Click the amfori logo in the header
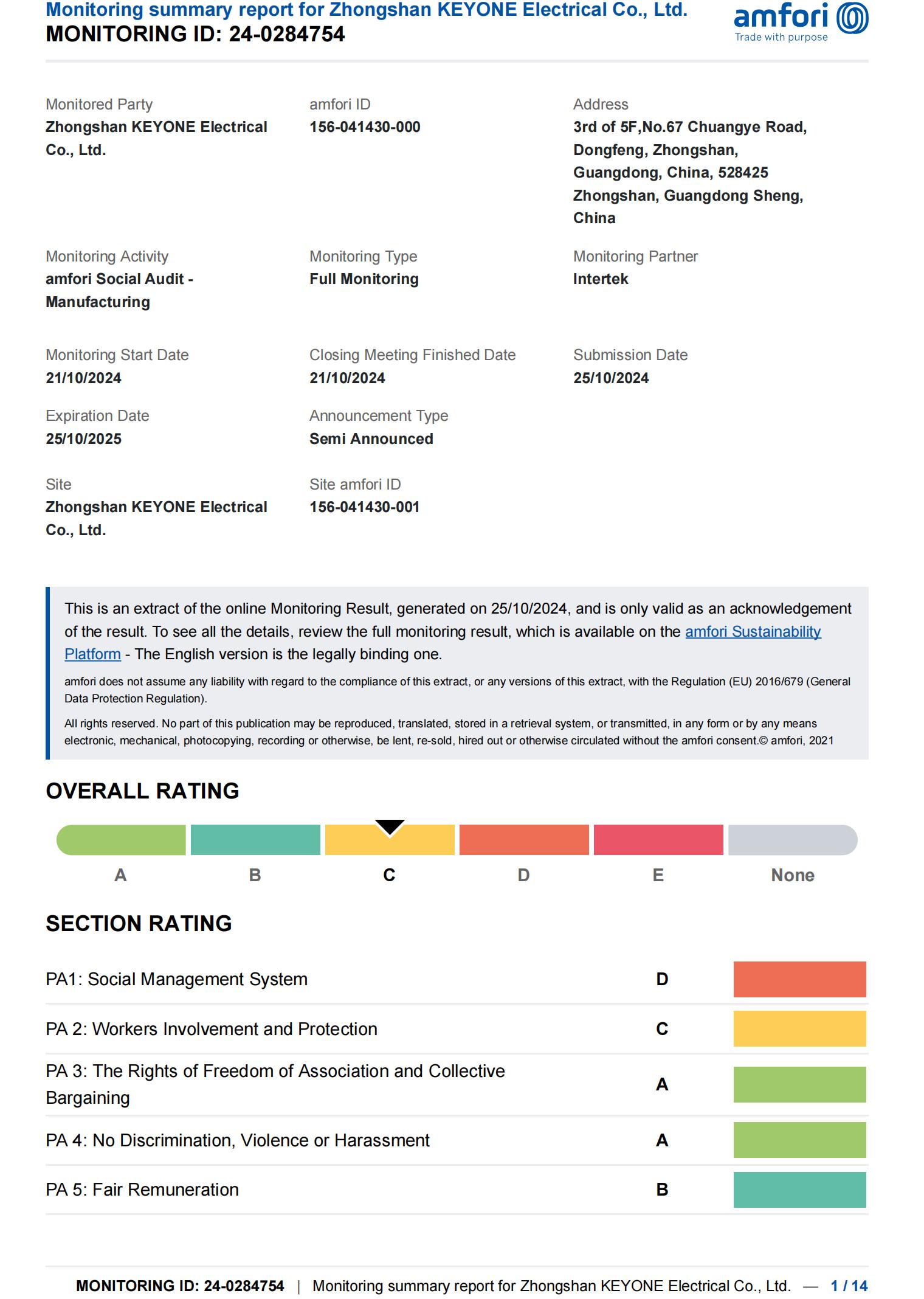Viewport: 924px width, 1299px height. (800, 22)
